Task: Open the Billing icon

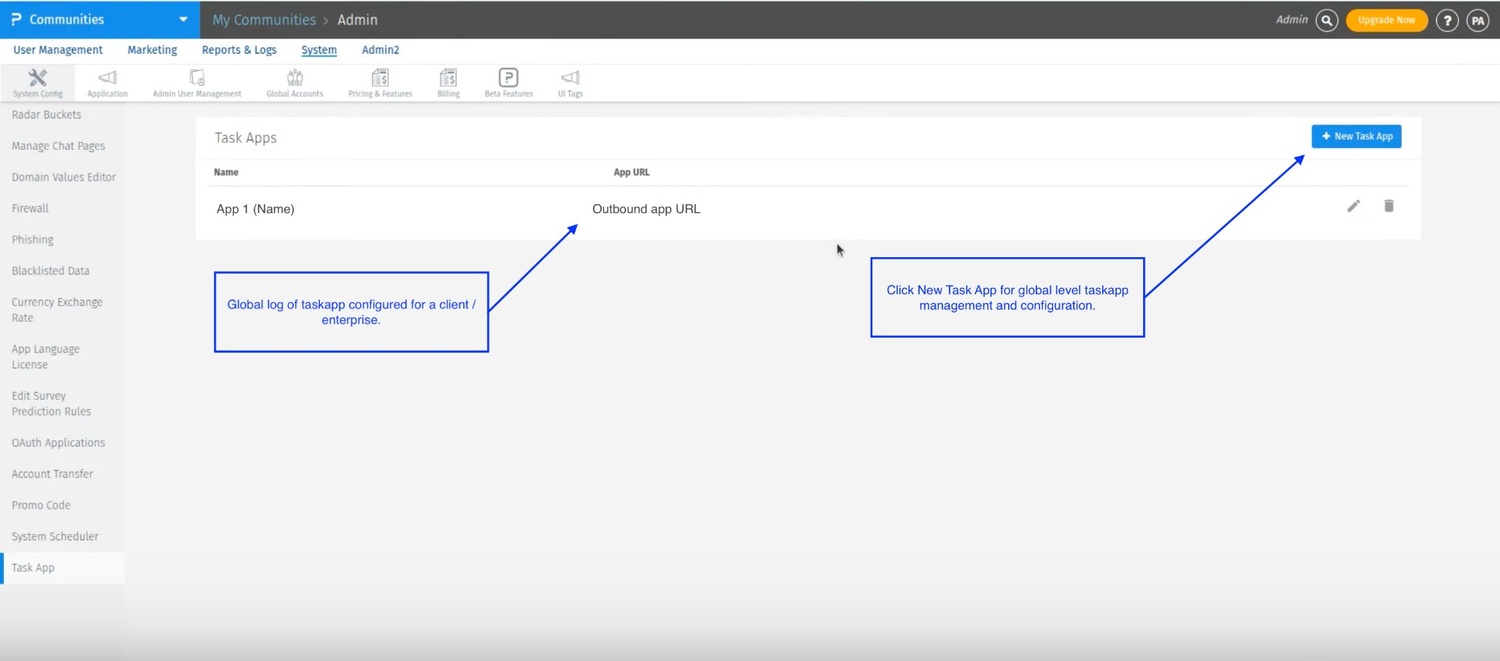Action: [x=448, y=83]
